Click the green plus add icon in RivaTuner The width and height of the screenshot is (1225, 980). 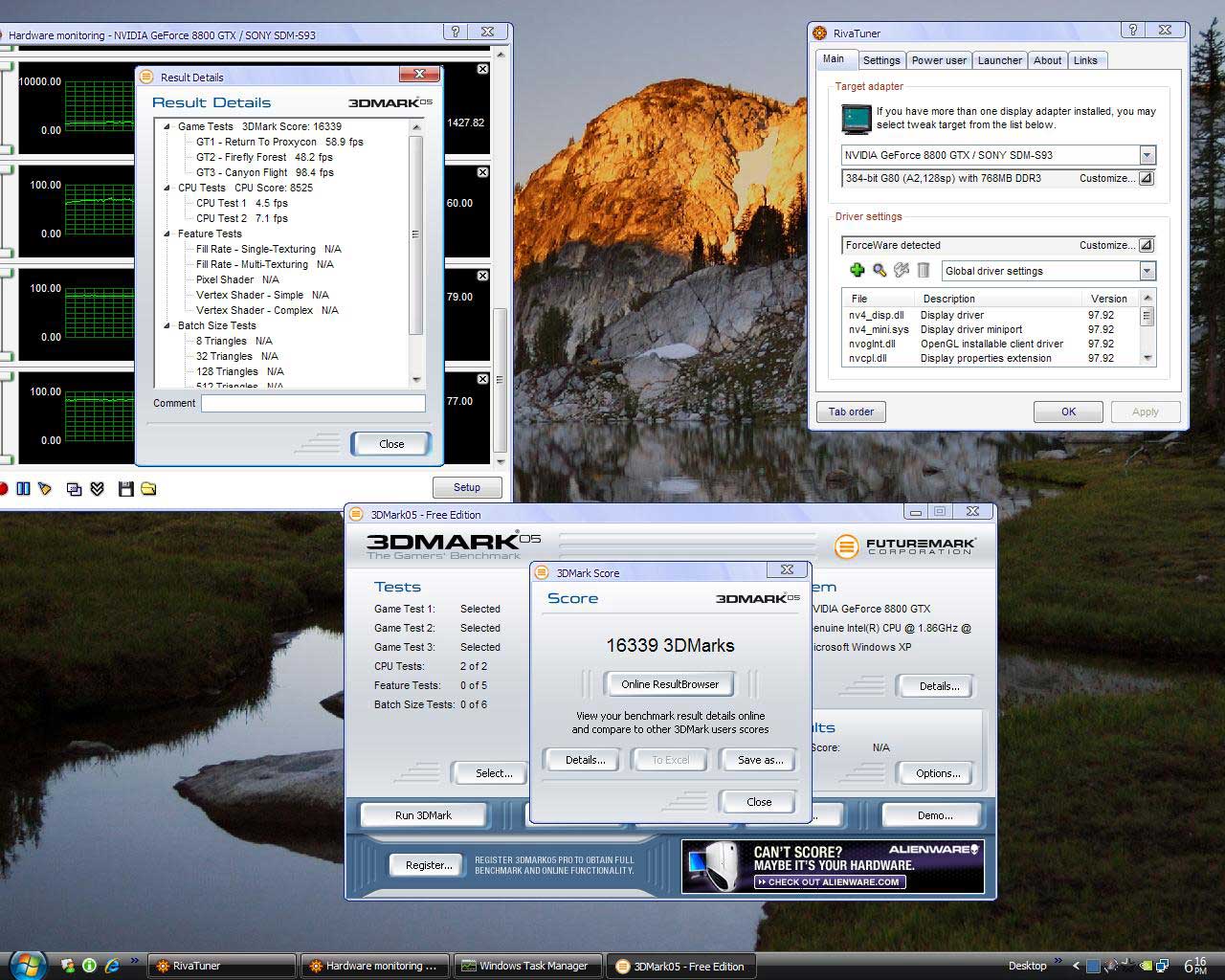(x=857, y=271)
